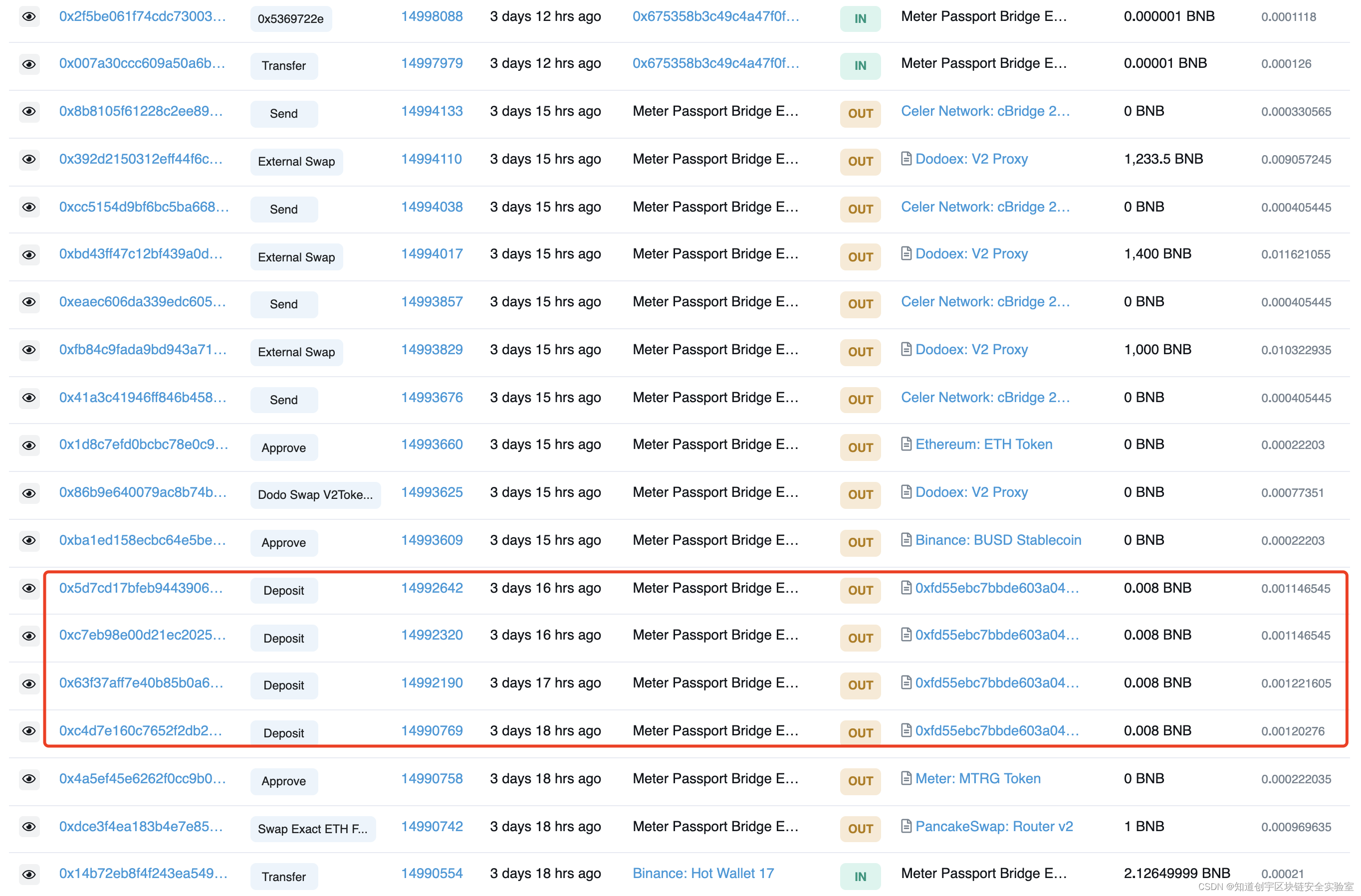Screen dimensions: 1361x896
Task: Click contract icon next to Meter: MTRG Token
Action: pyautogui.click(x=906, y=778)
